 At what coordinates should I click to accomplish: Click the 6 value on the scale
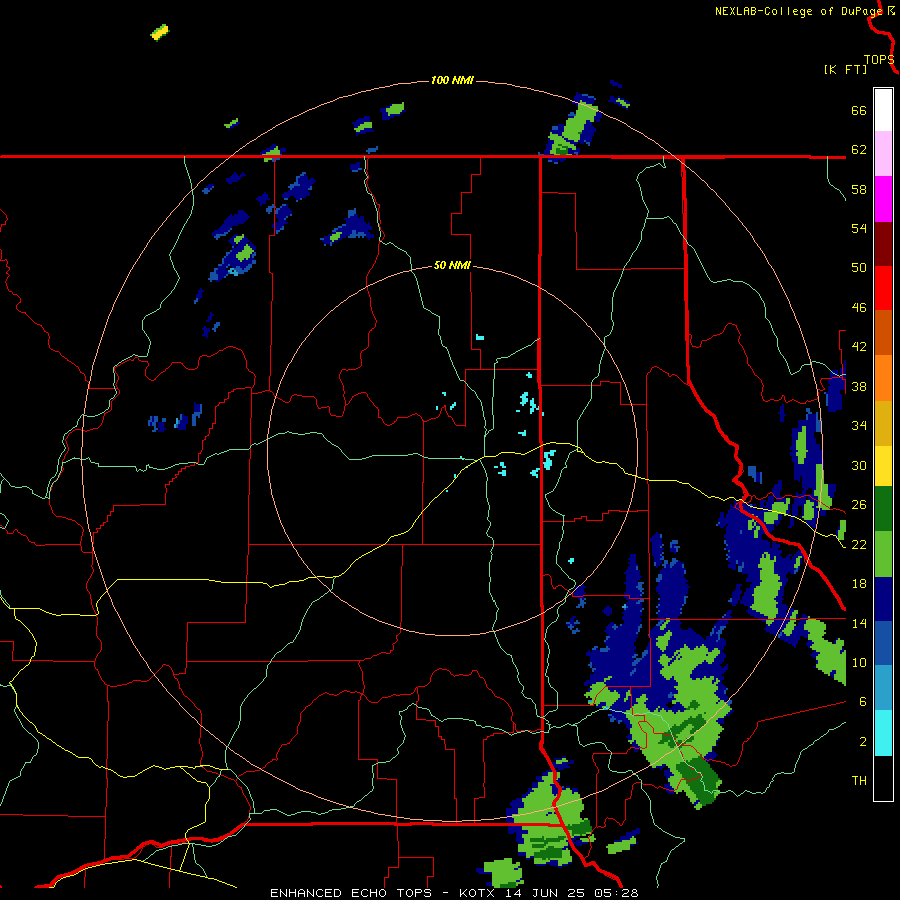[862, 702]
